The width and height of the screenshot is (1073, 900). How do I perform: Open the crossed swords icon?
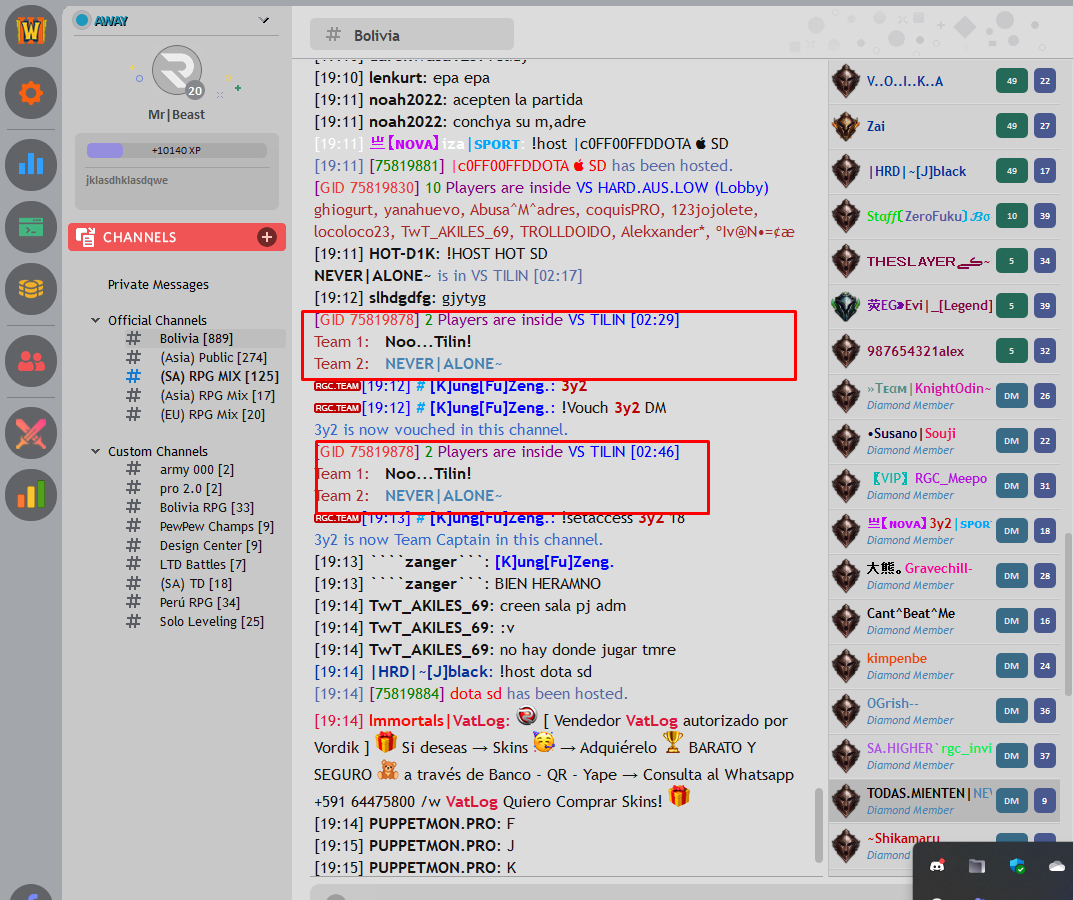(x=31, y=433)
